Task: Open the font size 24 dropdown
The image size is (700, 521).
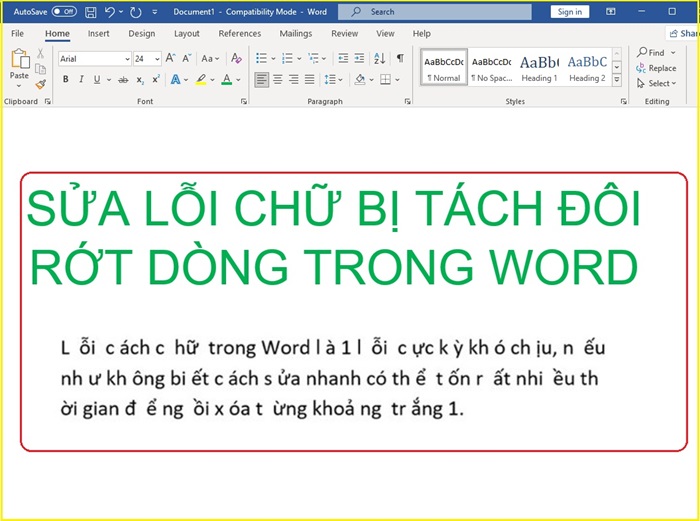Action: [x=157, y=59]
